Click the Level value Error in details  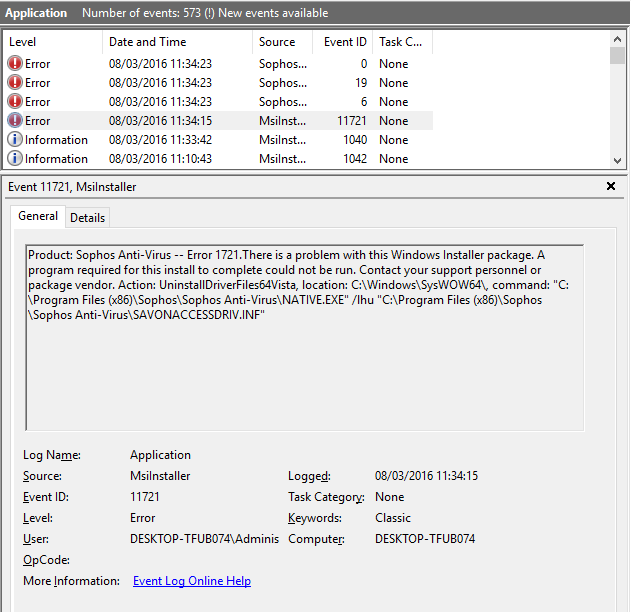click(x=142, y=517)
